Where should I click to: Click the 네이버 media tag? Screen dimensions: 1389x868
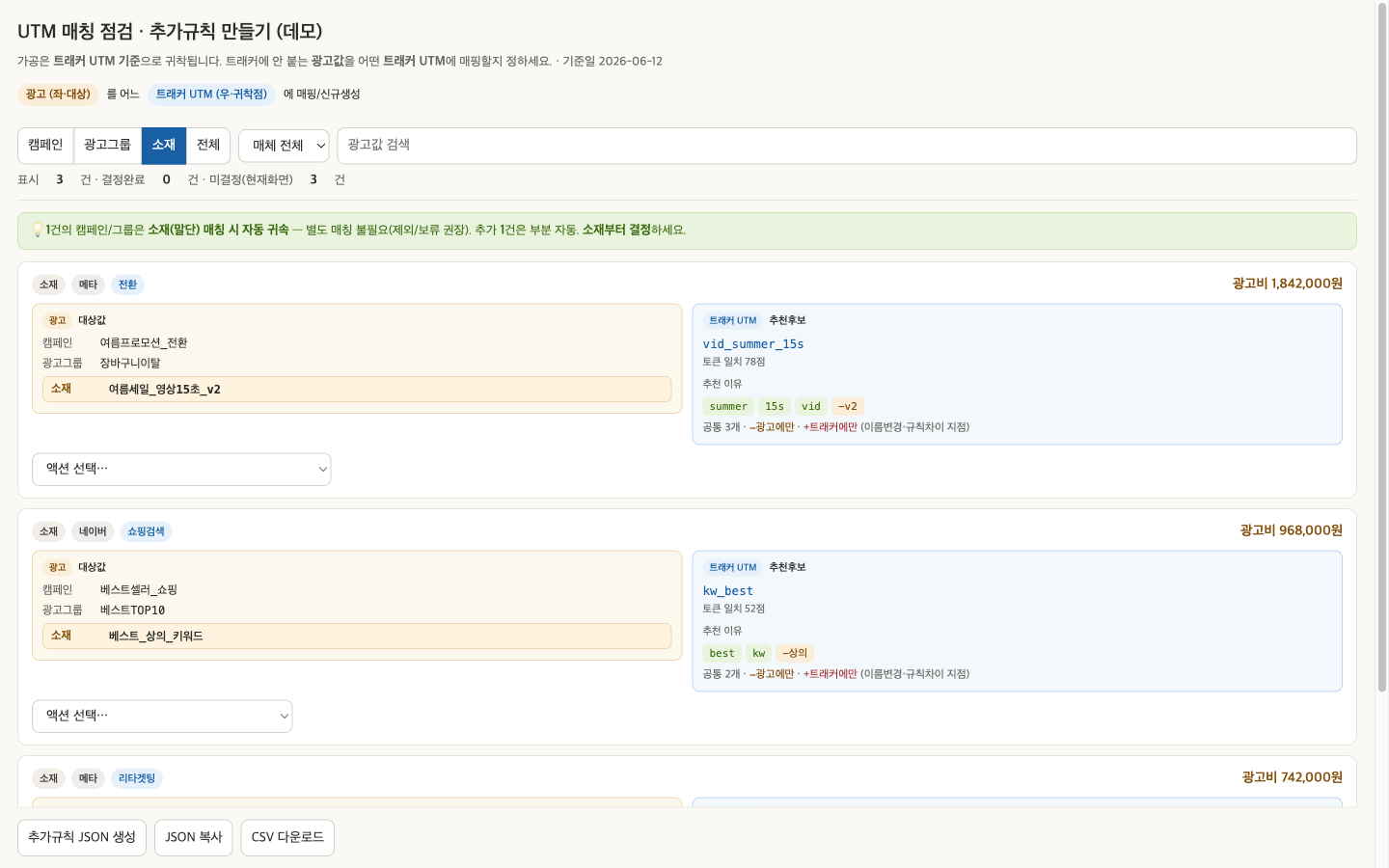coord(93,531)
